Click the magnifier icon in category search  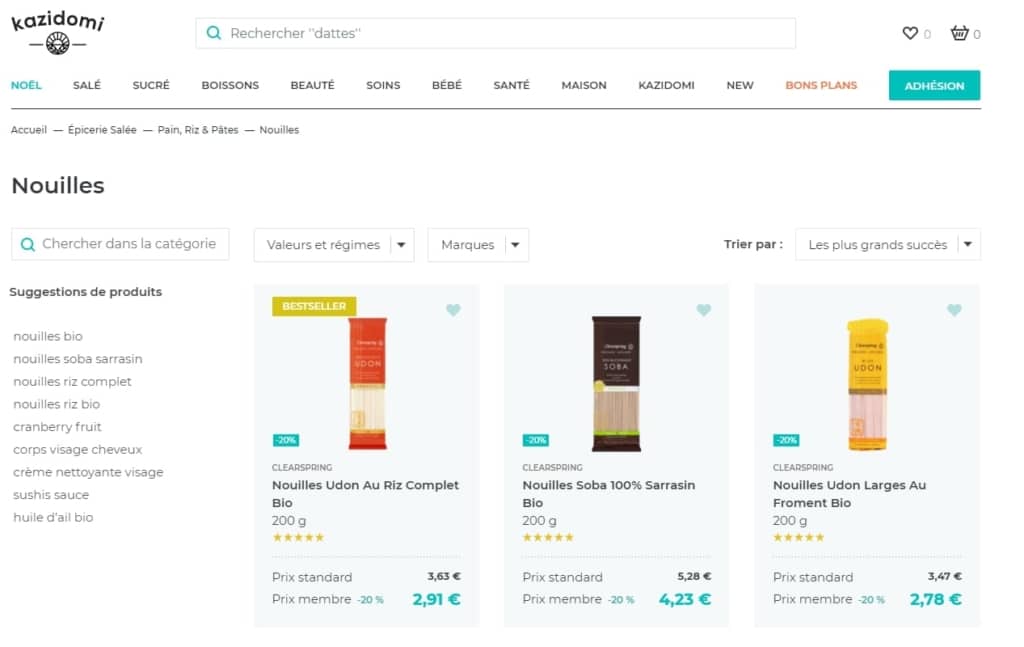[27, 244]
